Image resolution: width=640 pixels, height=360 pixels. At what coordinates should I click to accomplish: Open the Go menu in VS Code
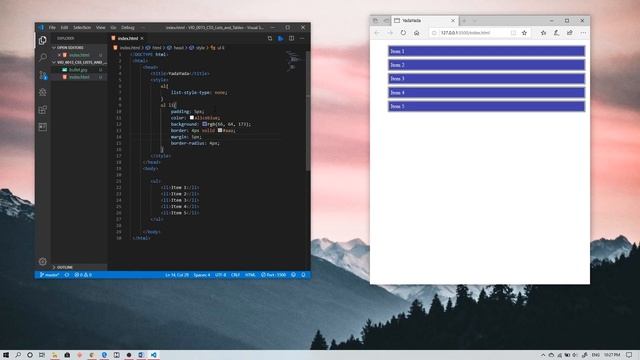[x=113, y=28]
